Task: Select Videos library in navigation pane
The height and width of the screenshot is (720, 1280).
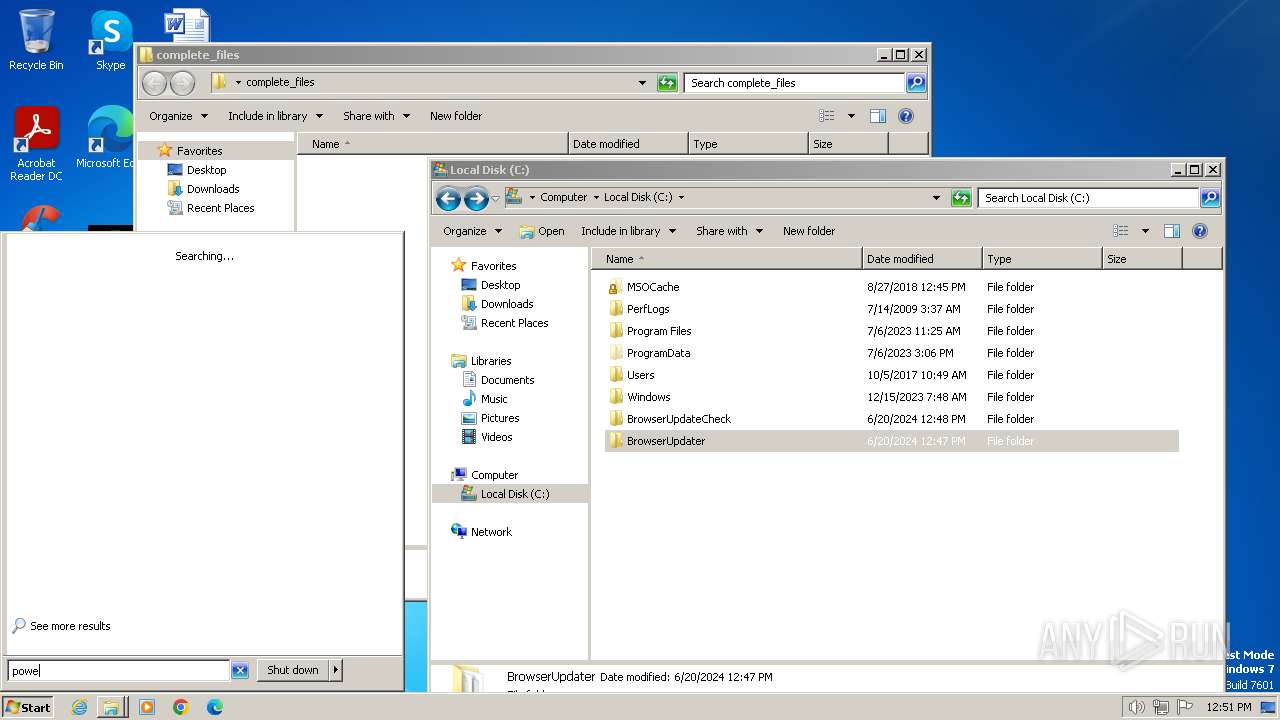Action: click(x=496, y=437)
